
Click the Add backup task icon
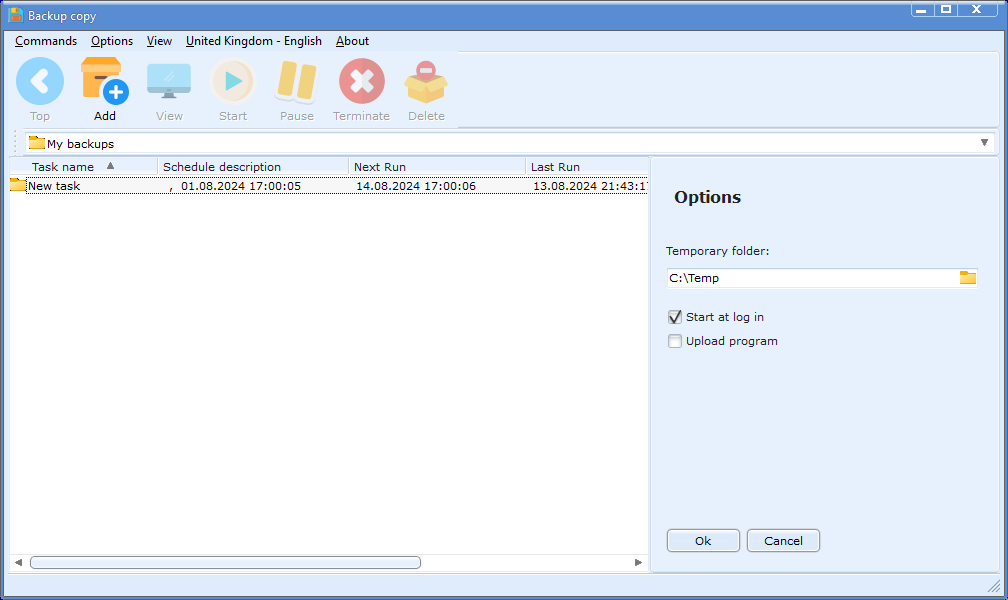coord(104,82)
